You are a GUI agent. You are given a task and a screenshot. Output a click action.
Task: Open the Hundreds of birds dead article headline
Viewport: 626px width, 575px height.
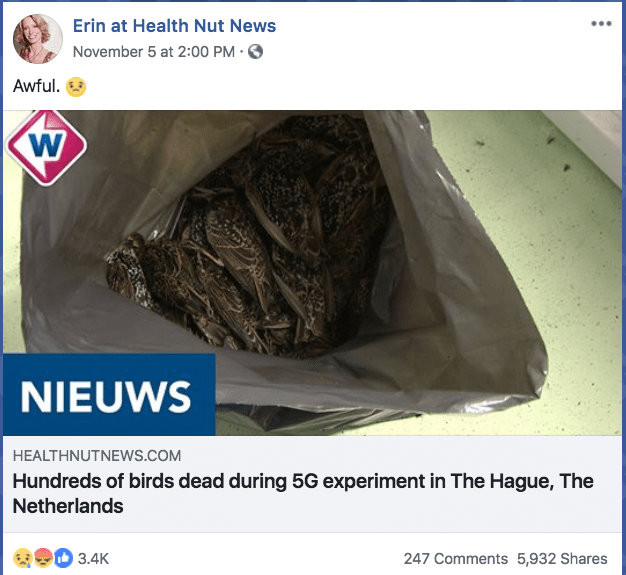tap(303, 494)
